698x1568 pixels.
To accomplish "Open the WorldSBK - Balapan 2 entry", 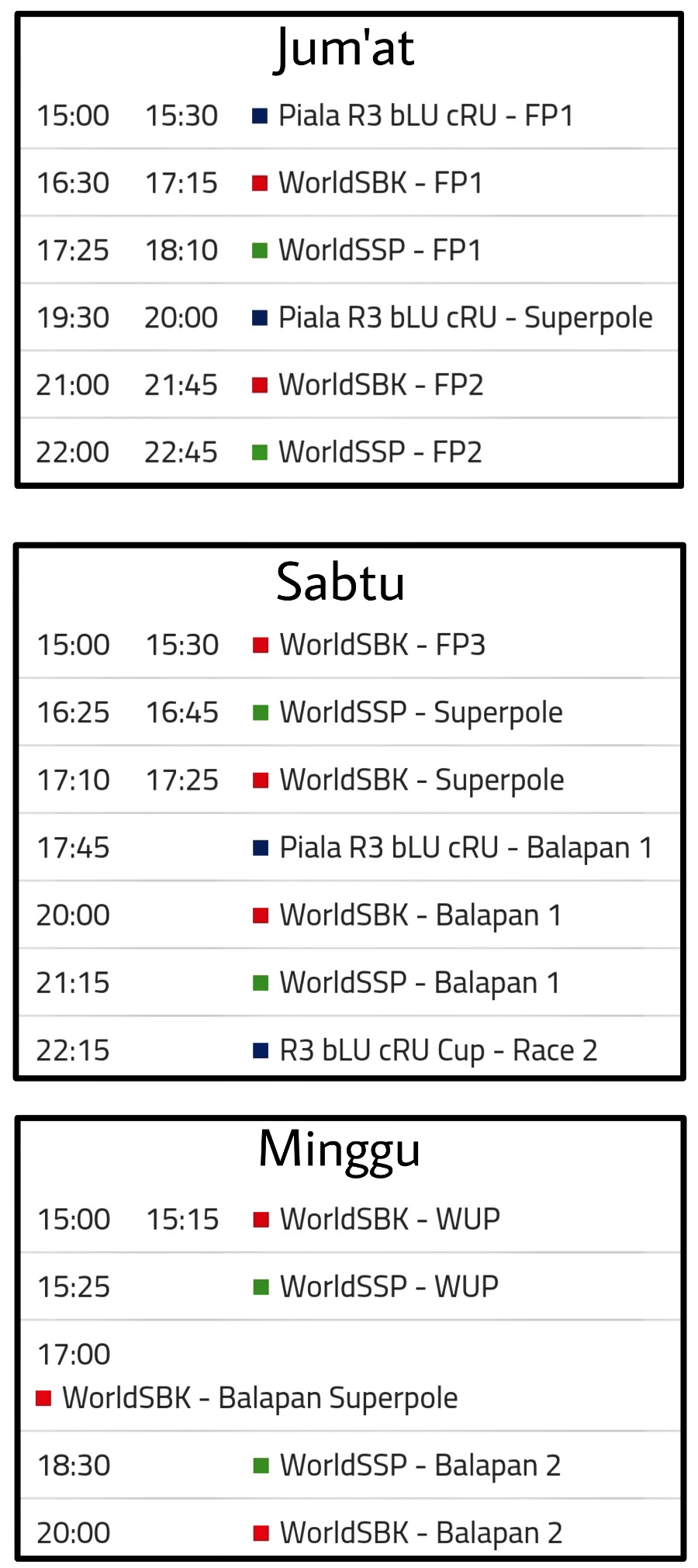I will click(421, 1533).
